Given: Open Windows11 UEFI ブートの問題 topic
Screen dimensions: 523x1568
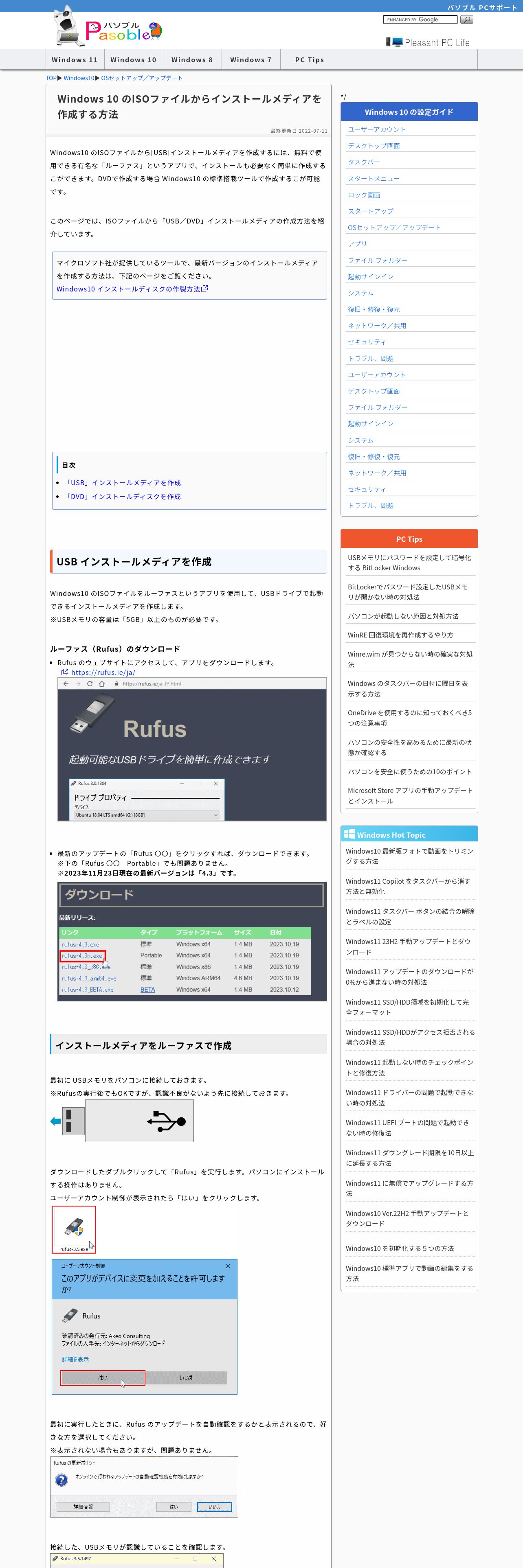Looking at the screenshot, I should (407, 1128).
